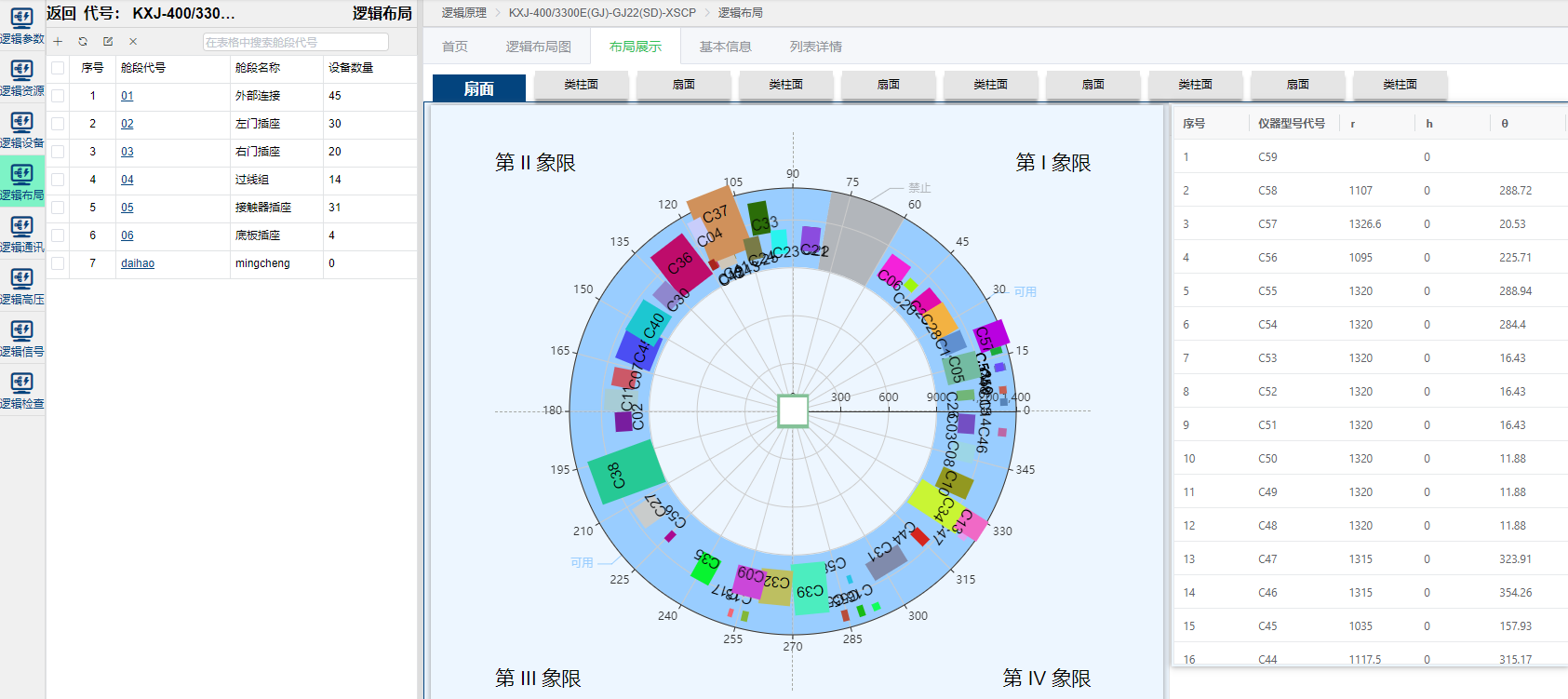Open the 逻辑高压 sidebar module
Viewport: 1568px width, 699px height.
21,286
